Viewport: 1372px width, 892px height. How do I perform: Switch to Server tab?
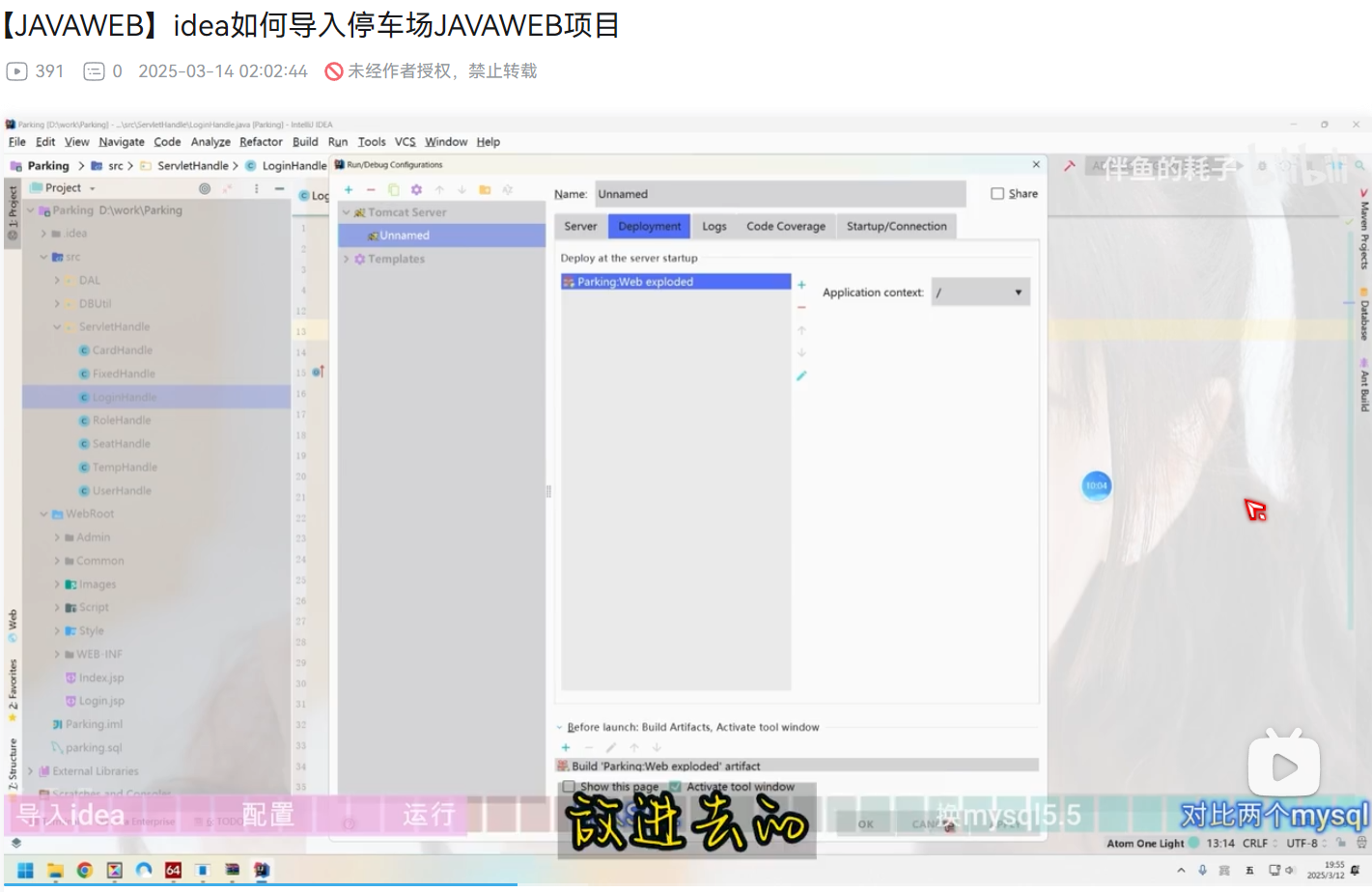click(580, 226)
